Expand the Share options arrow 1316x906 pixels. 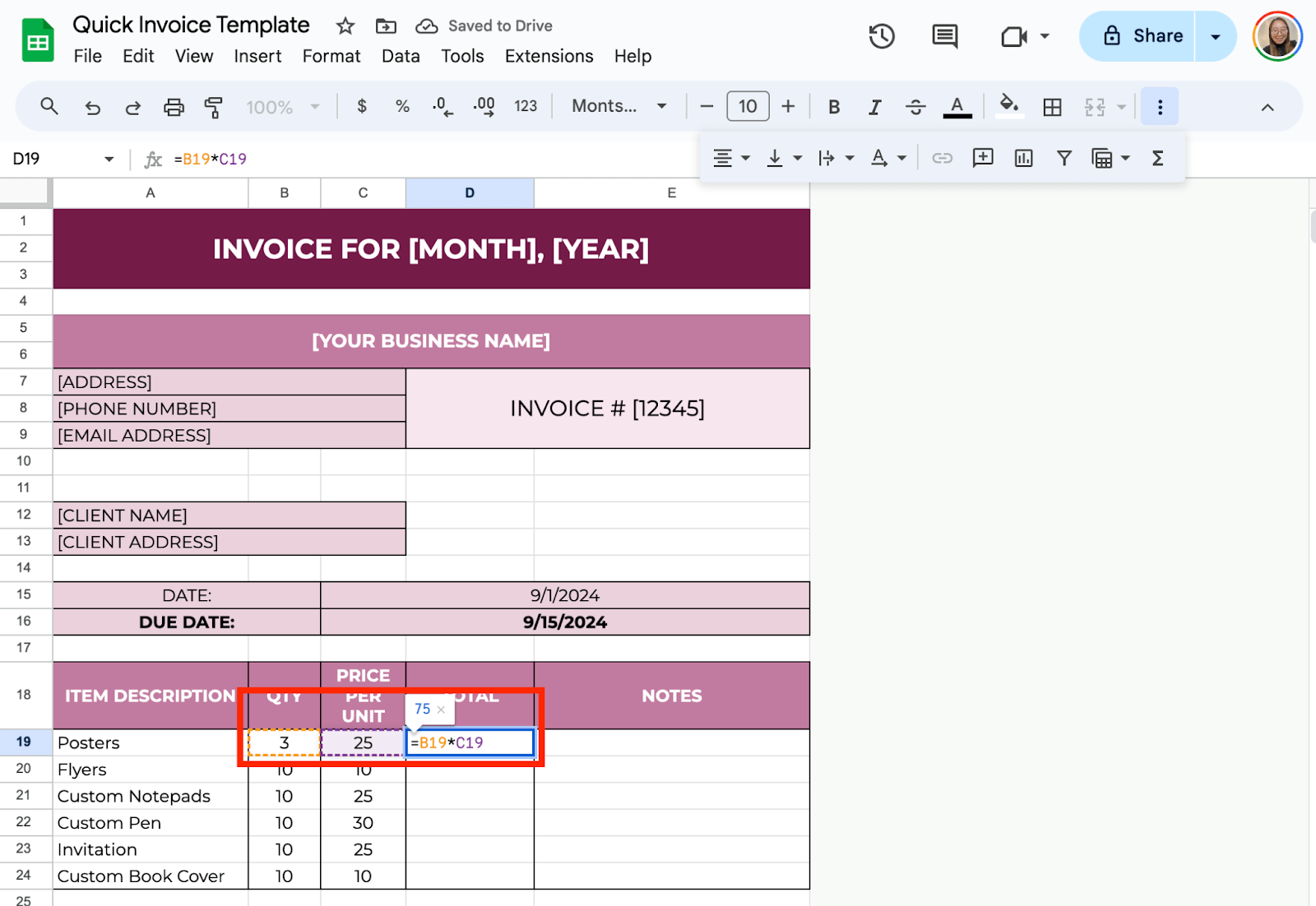[x=1215, y=36]
